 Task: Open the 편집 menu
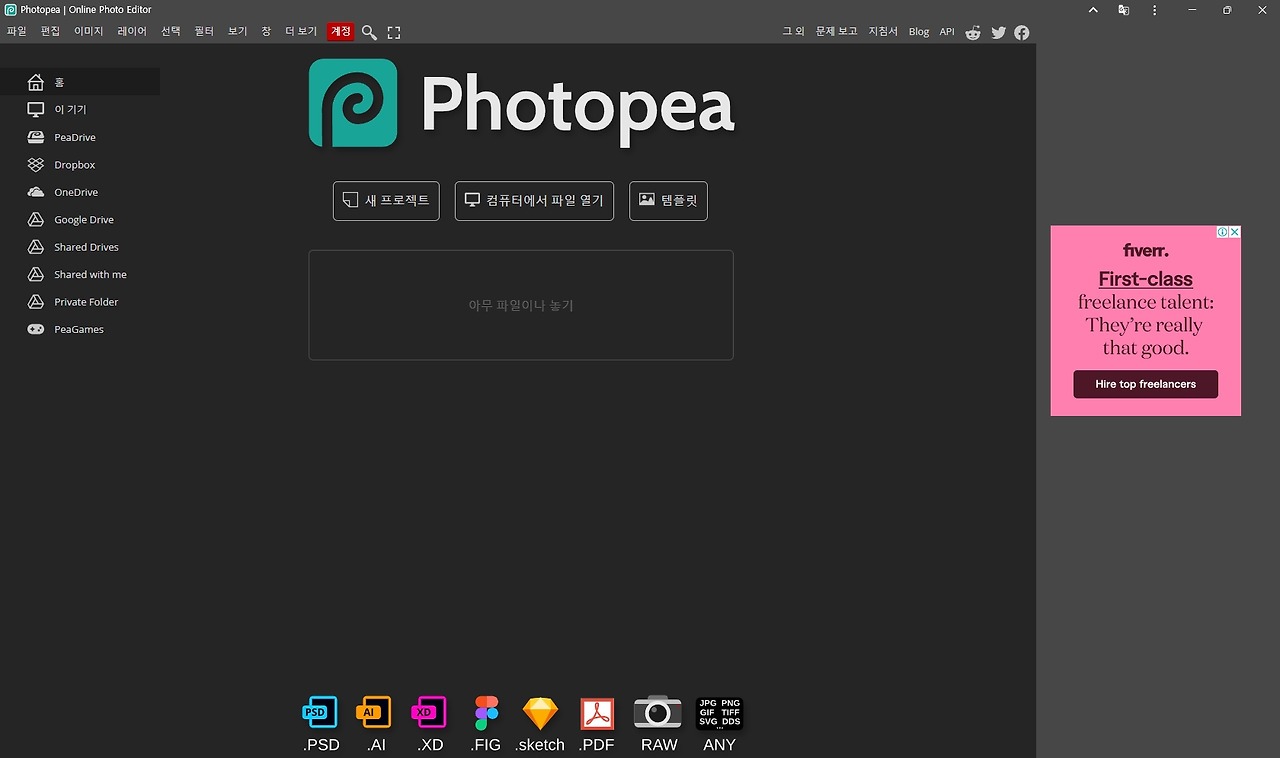(50, 32)
